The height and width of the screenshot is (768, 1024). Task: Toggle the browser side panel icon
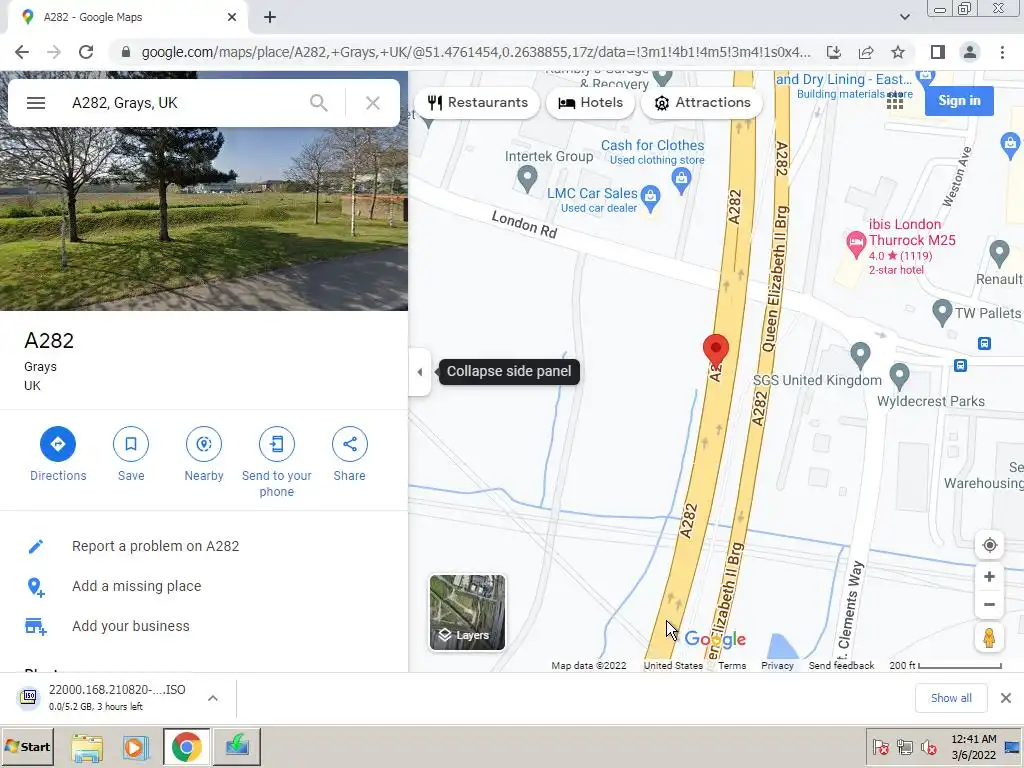tap(938, 52)
